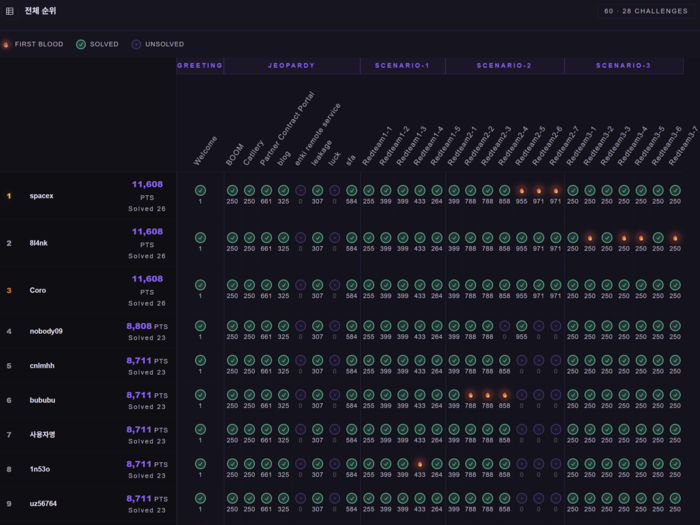Click 1n53o's first blood flame on Redteam1-4
The width and height of the screenshot is (700, 525).
(x=420, y=464)
